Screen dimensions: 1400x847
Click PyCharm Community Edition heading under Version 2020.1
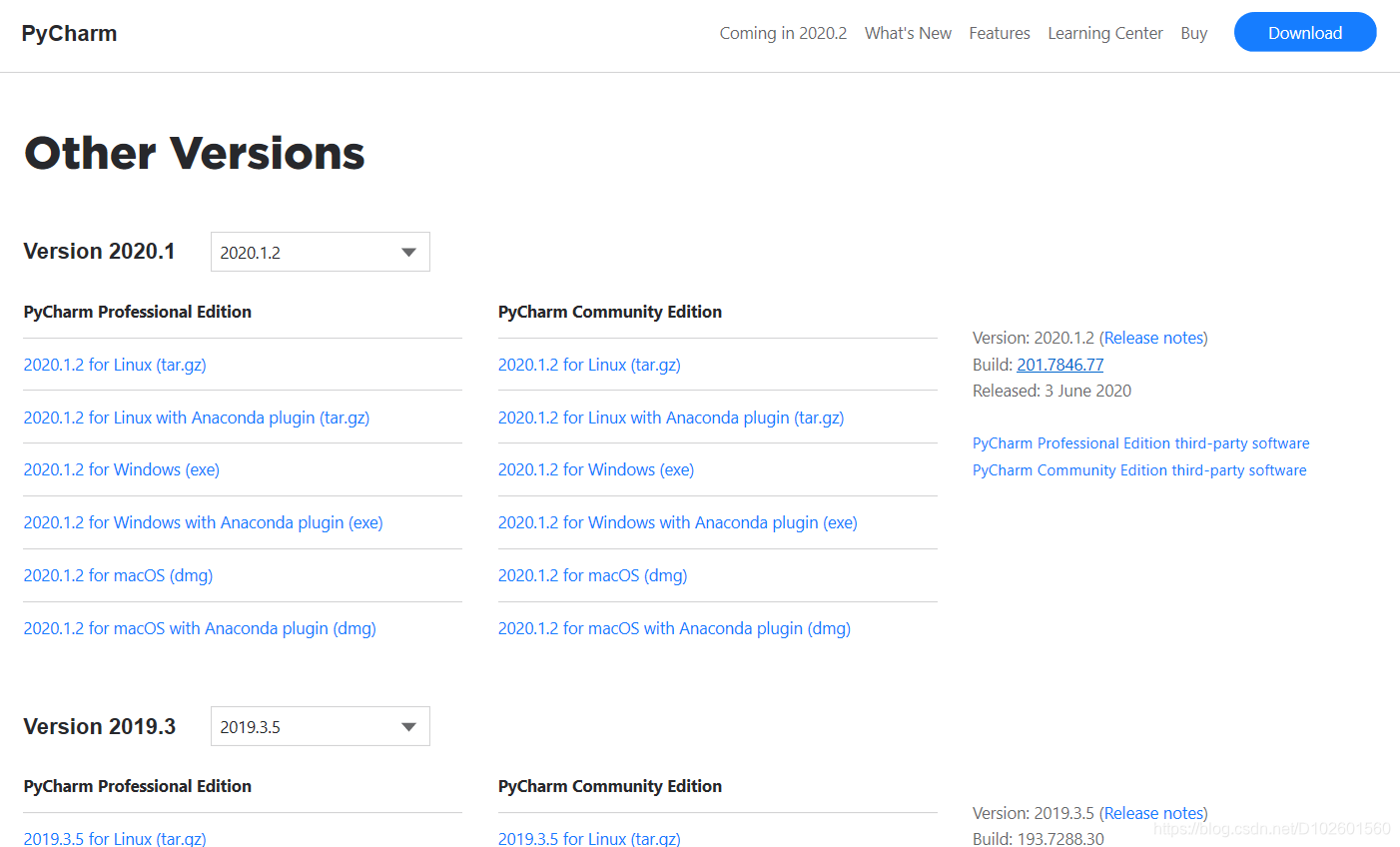tap(610, 312)
